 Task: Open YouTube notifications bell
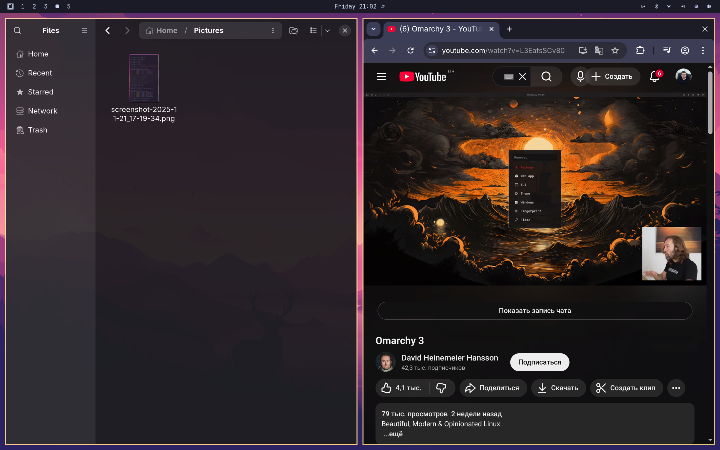click(655, 76)
